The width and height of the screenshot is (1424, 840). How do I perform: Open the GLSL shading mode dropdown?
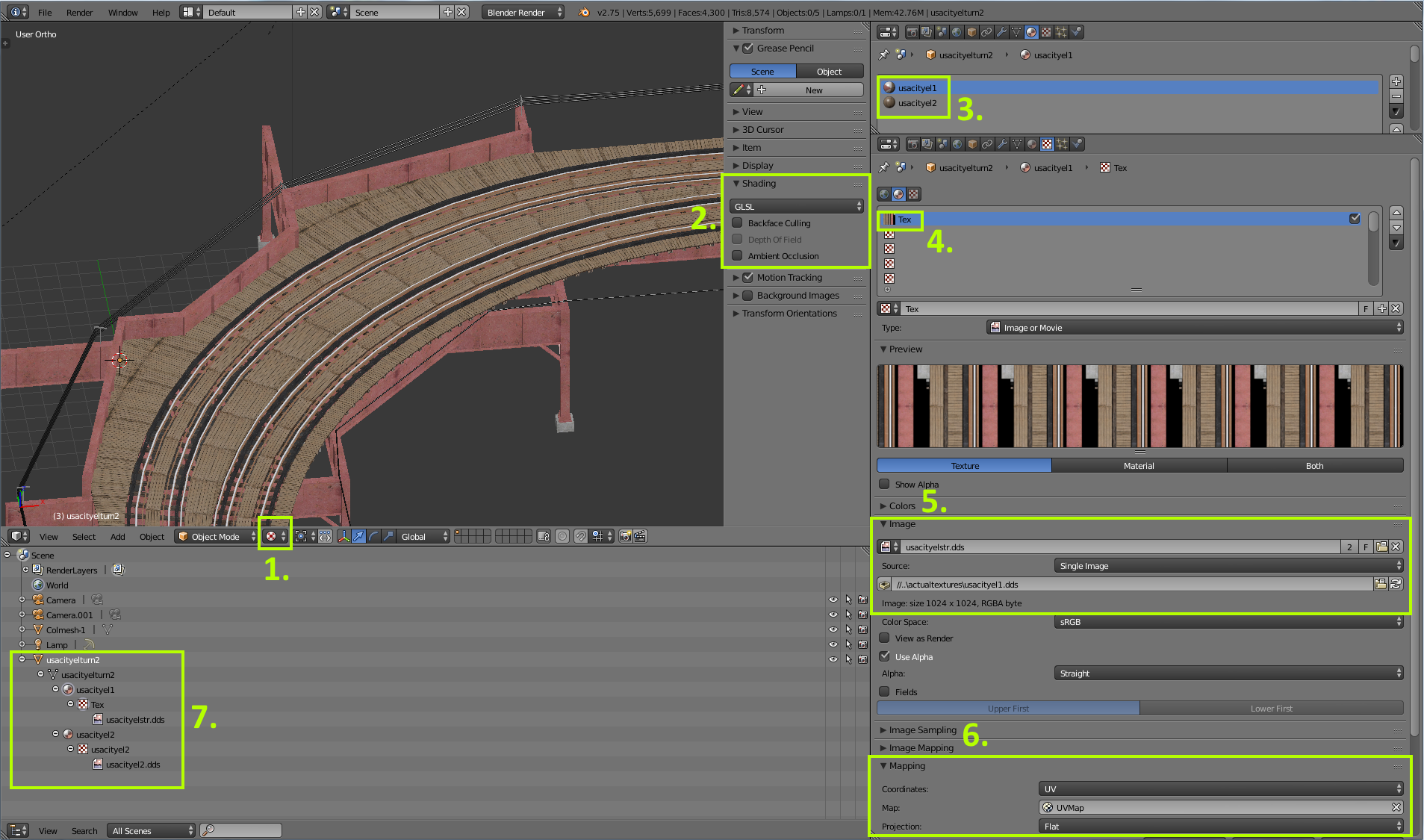(796, 206)
